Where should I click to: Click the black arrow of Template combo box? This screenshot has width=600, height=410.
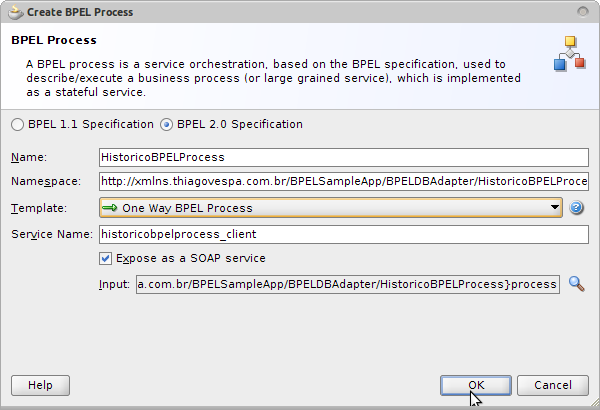click(x=554, y=207)
